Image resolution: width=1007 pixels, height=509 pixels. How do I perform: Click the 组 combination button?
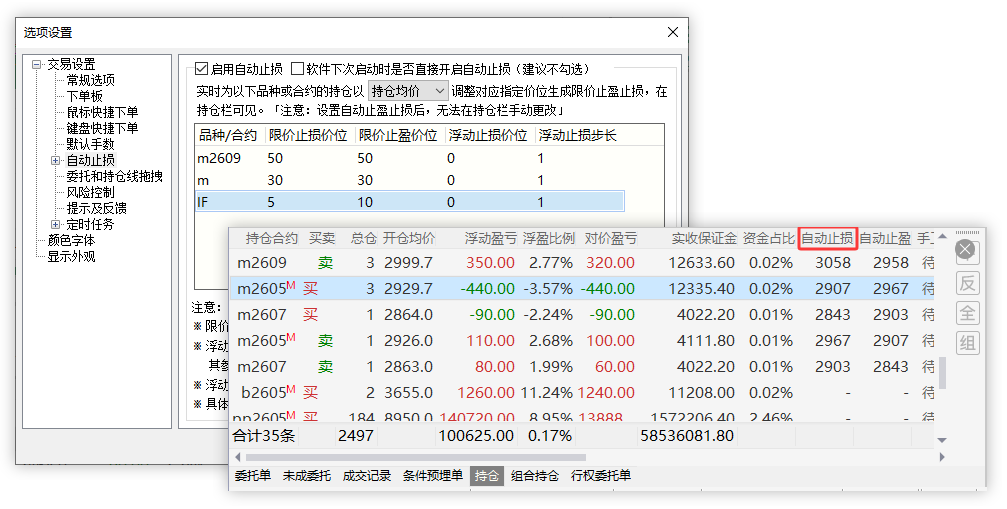[x=965, y=344]
